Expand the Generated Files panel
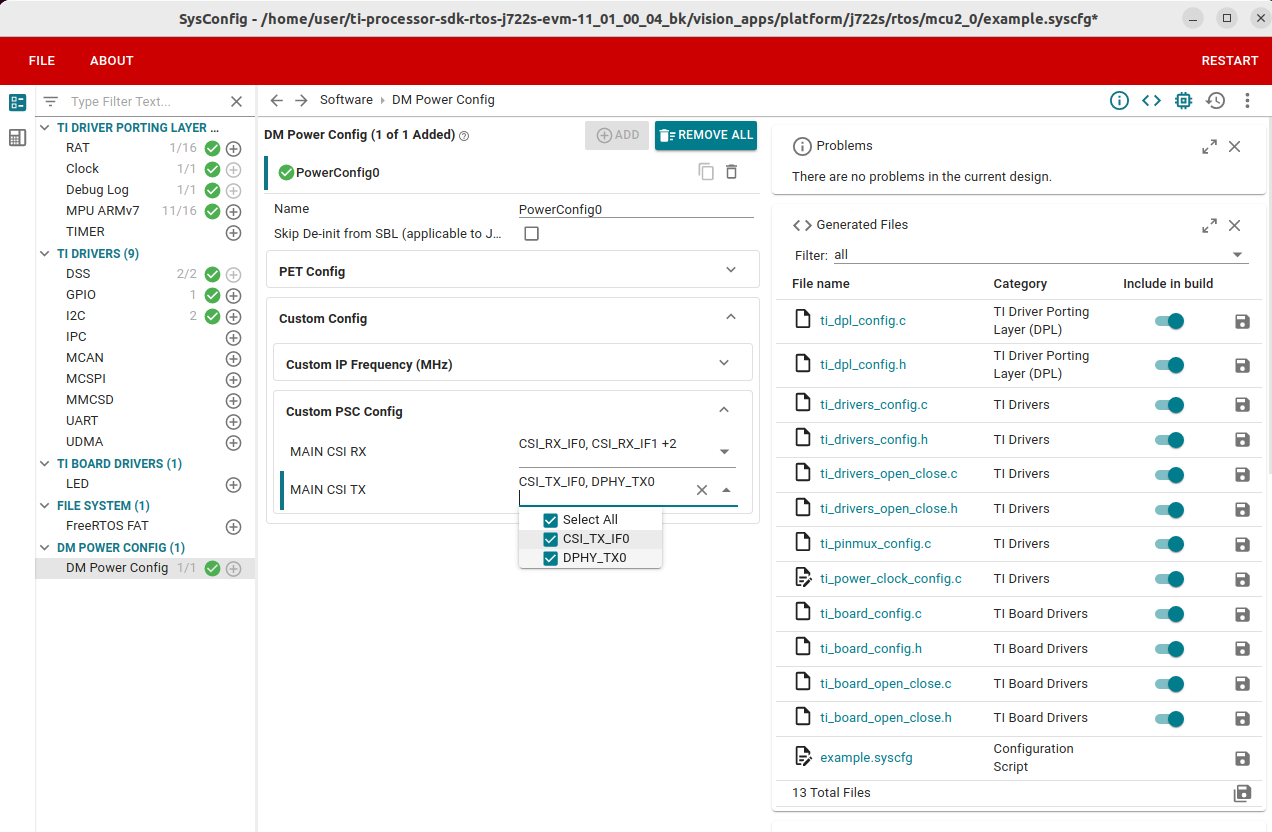Screen dimensions: 1272x832 pyautogui.click(x=1209, y=225)
